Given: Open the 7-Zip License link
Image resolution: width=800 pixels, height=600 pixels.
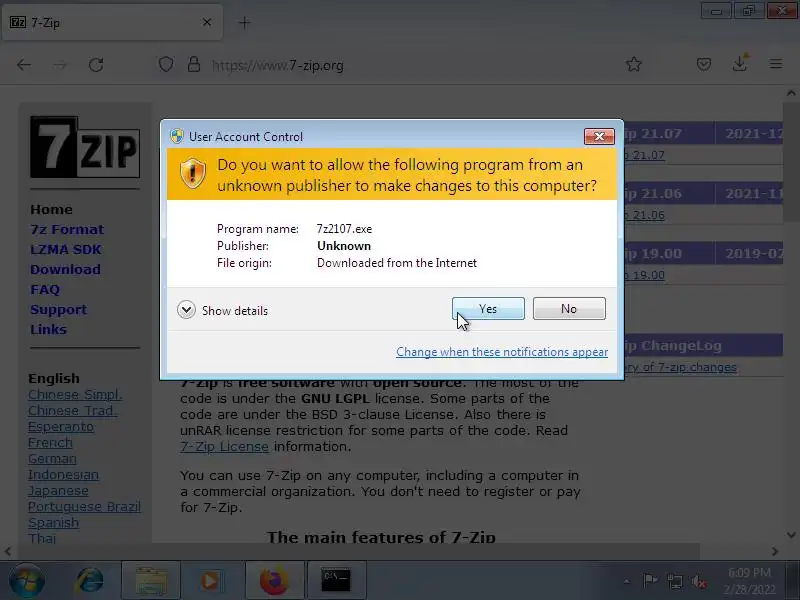Looking at the screenshot, I should [224, 446].
